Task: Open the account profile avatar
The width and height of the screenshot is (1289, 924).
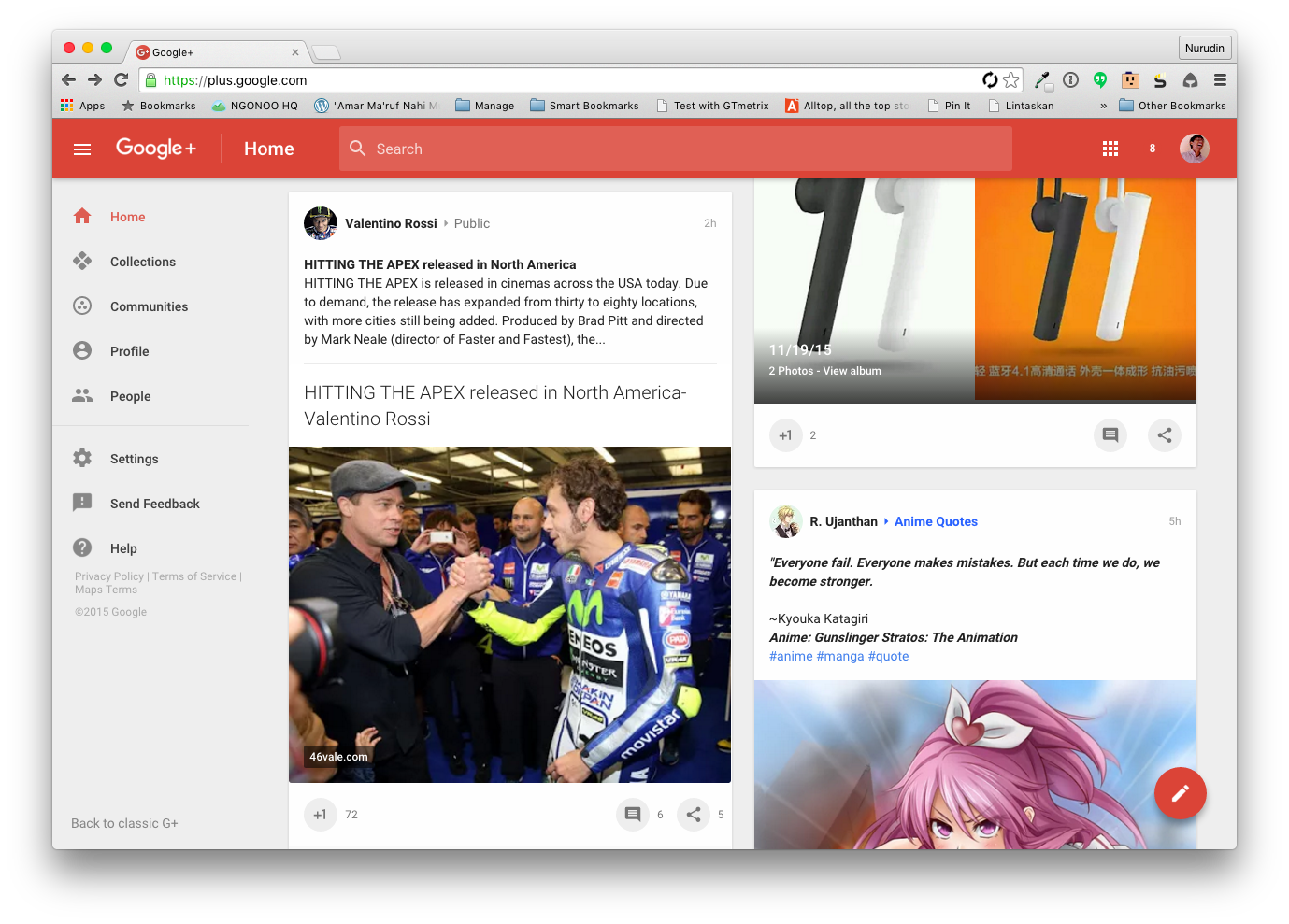Action: 1195,149
